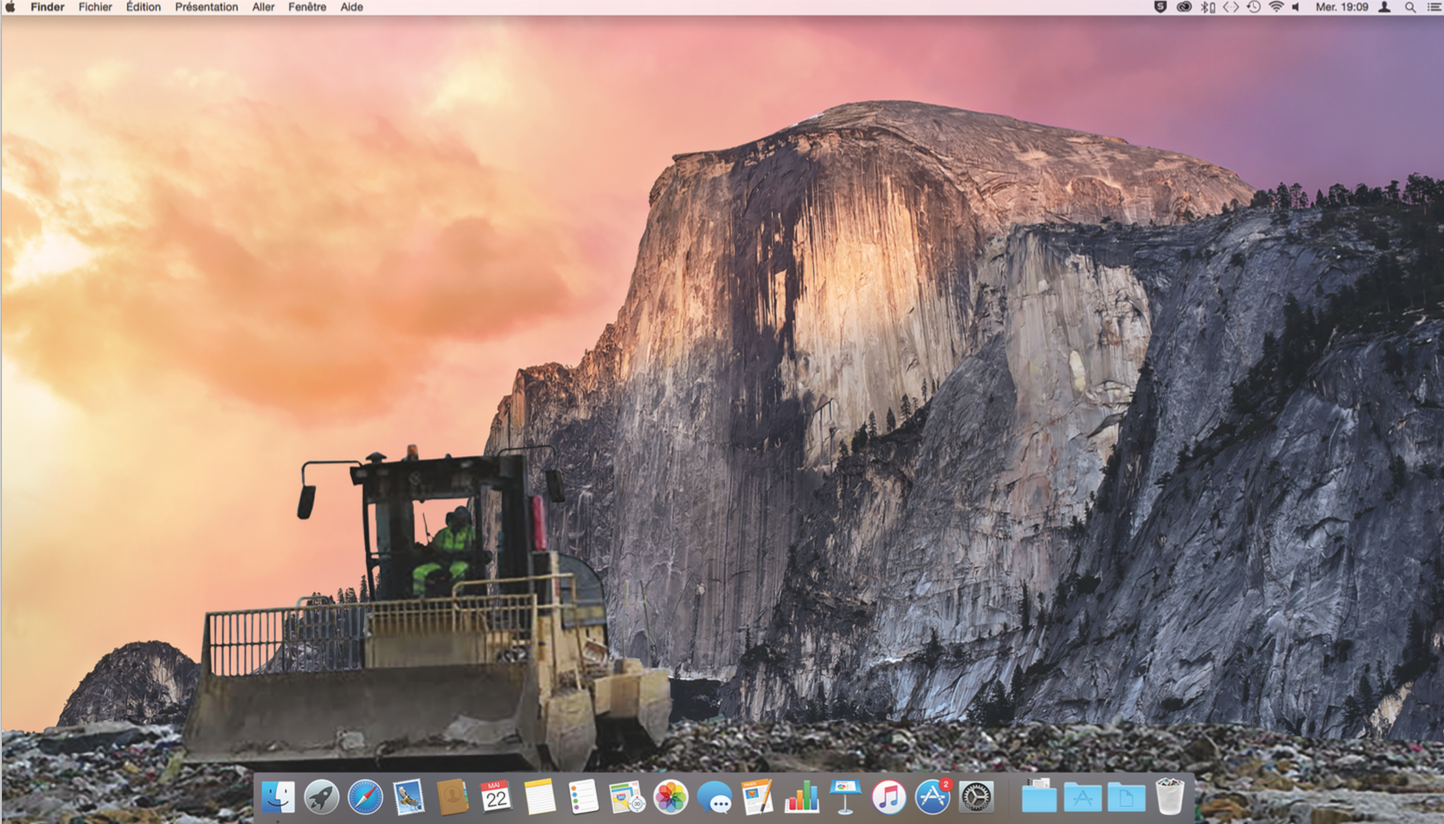Click the clock showing Mer. 19:09
Viewport: 1444px width, 824px height.
tap(1342, 7)
